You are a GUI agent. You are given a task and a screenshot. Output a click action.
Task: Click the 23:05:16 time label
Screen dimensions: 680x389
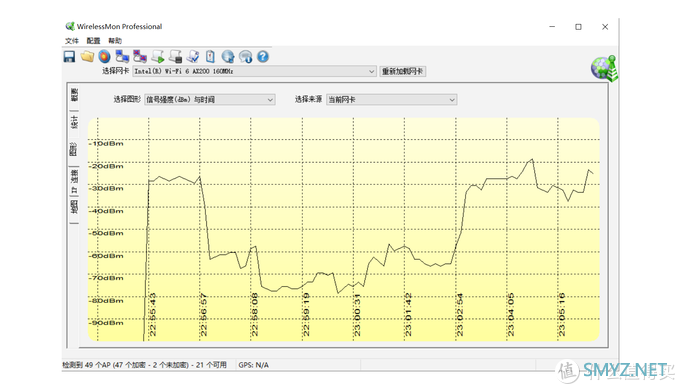point(562,314)
